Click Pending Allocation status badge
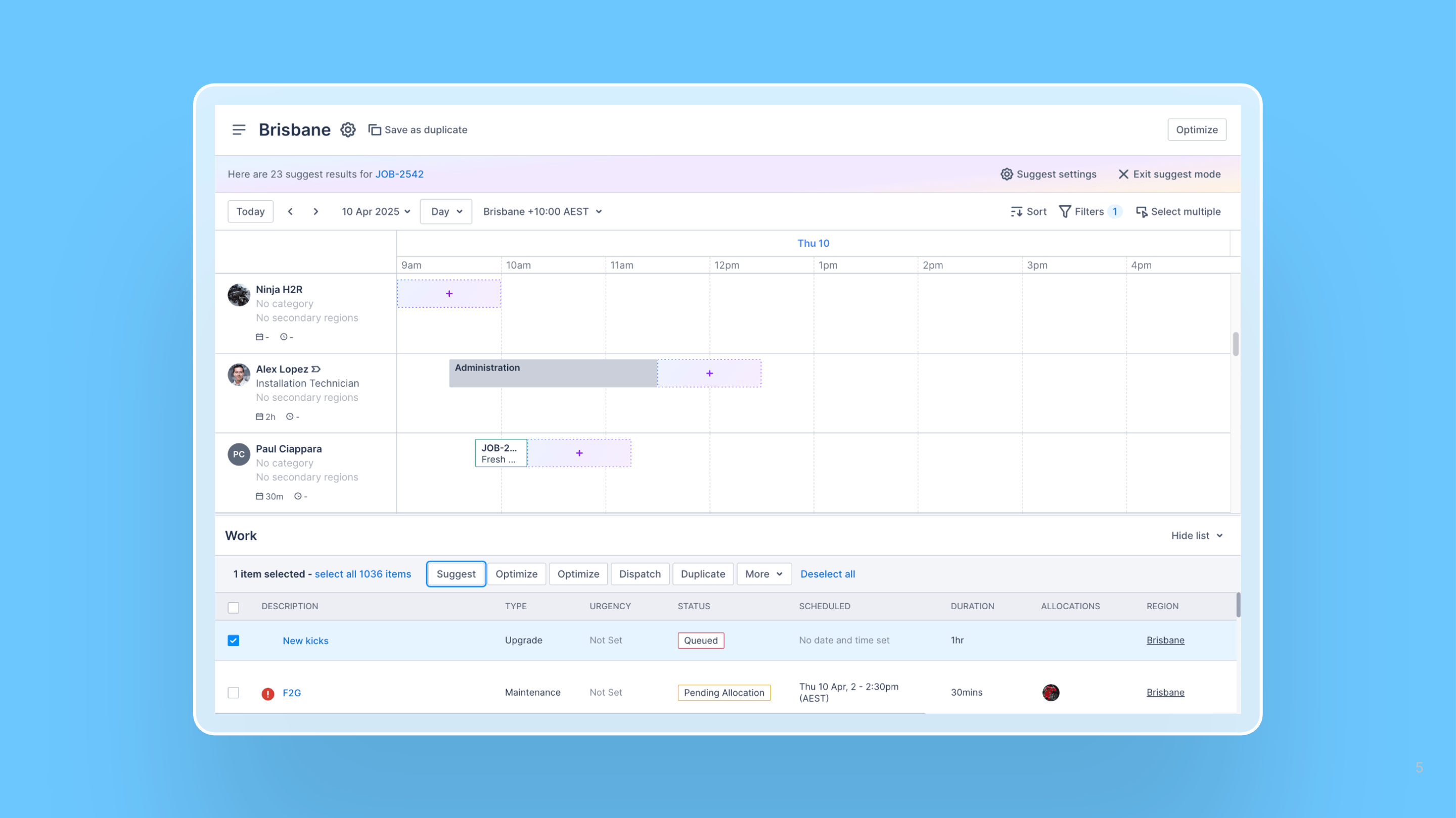 point(724,693)
